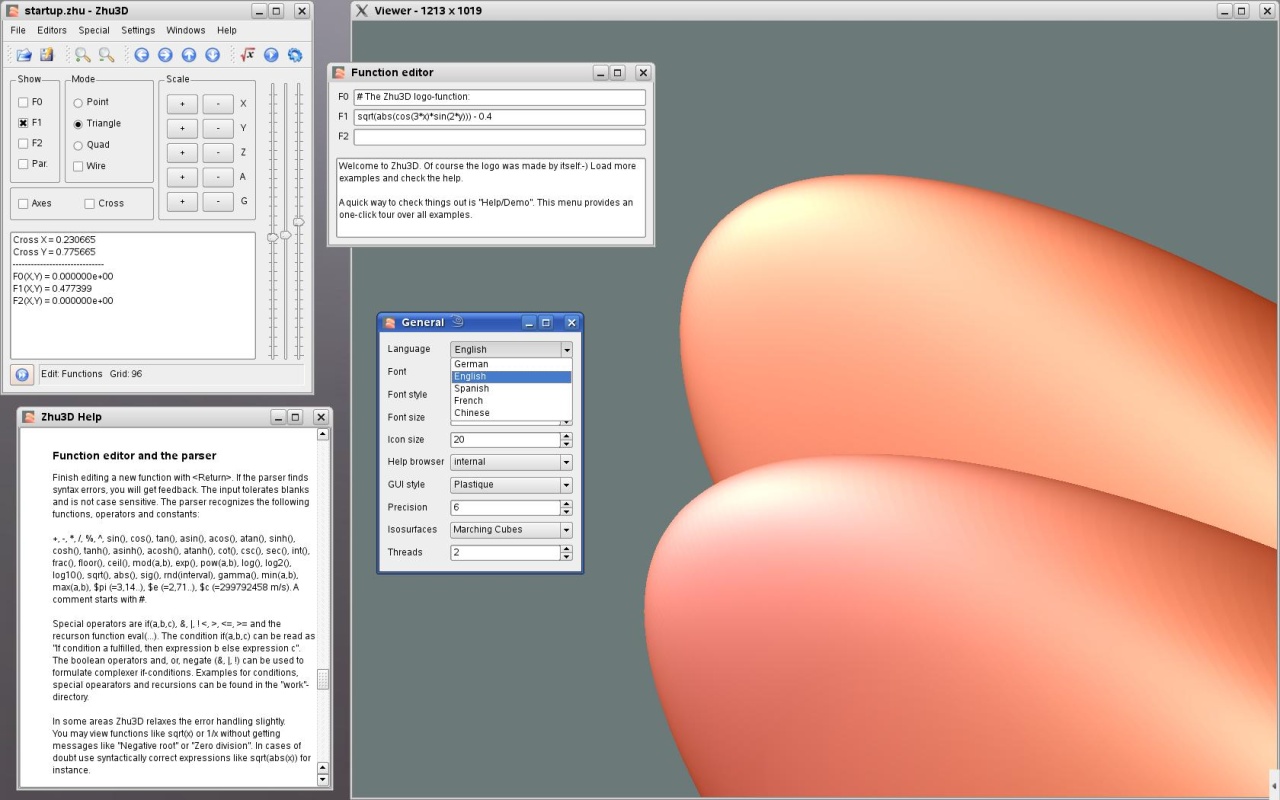Click the open file folder toolbar icon

[24, 55]
